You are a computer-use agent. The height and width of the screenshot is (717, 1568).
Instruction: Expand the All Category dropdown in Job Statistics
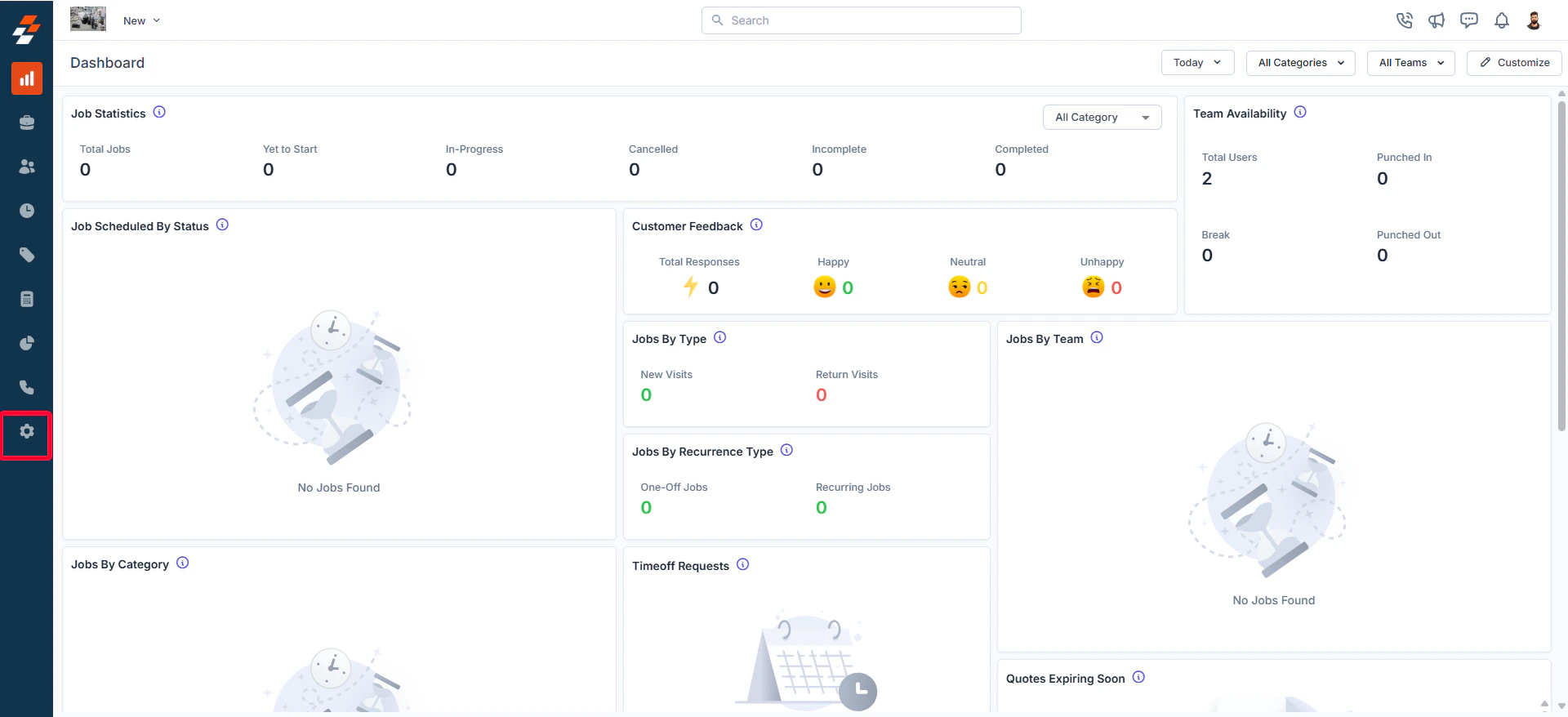(1102, 118)
